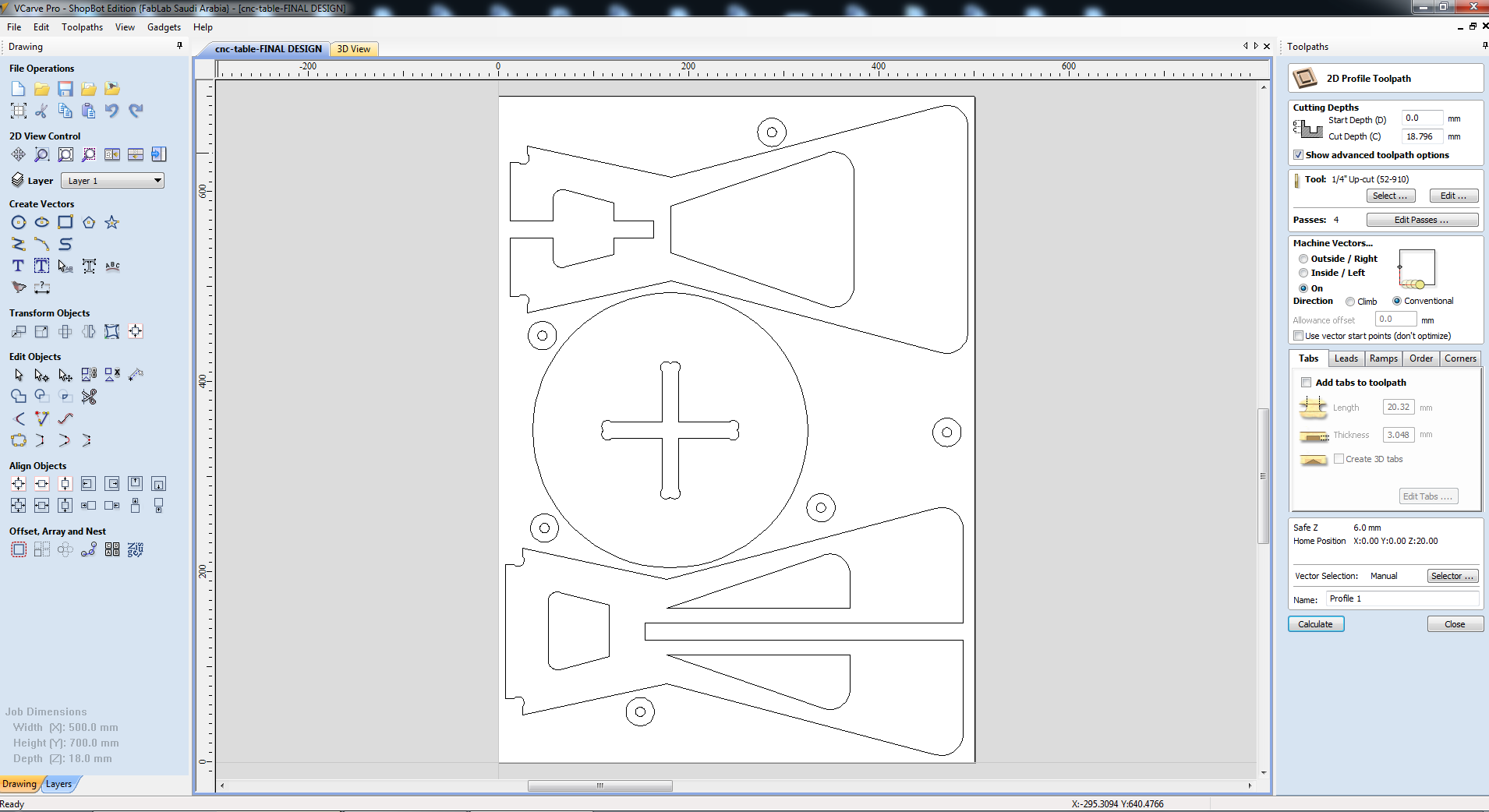
Task: Click the Calculate button
Action: point(1316,624)
